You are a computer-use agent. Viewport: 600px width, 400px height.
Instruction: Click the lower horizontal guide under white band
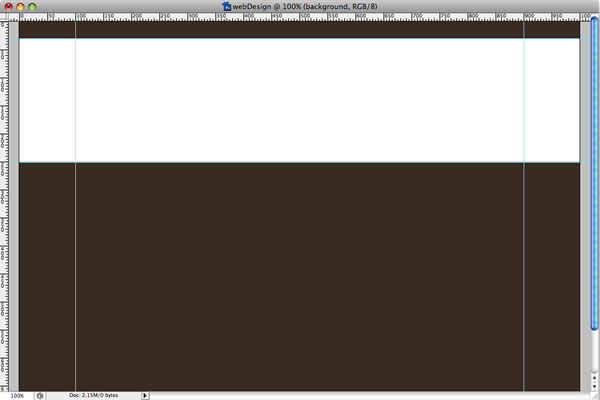tap(300, 162)
